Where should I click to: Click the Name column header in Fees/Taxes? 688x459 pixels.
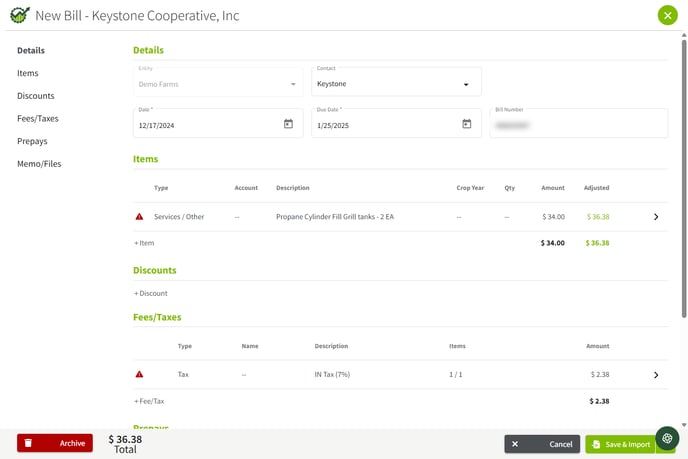pos(250,346)
